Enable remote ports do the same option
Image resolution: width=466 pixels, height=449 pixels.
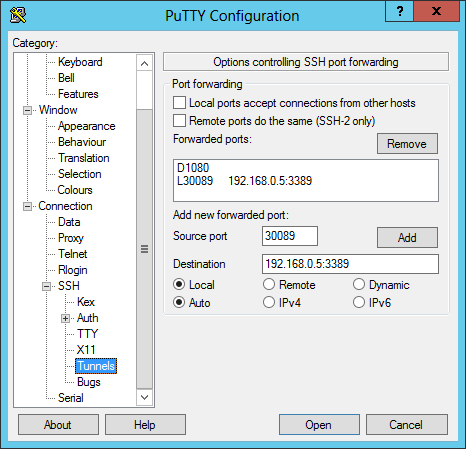tap(179, 121)
